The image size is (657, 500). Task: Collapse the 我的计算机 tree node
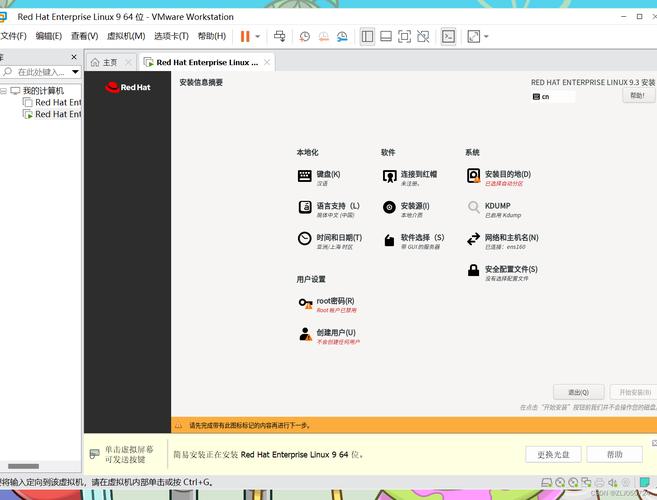(3, 91)
